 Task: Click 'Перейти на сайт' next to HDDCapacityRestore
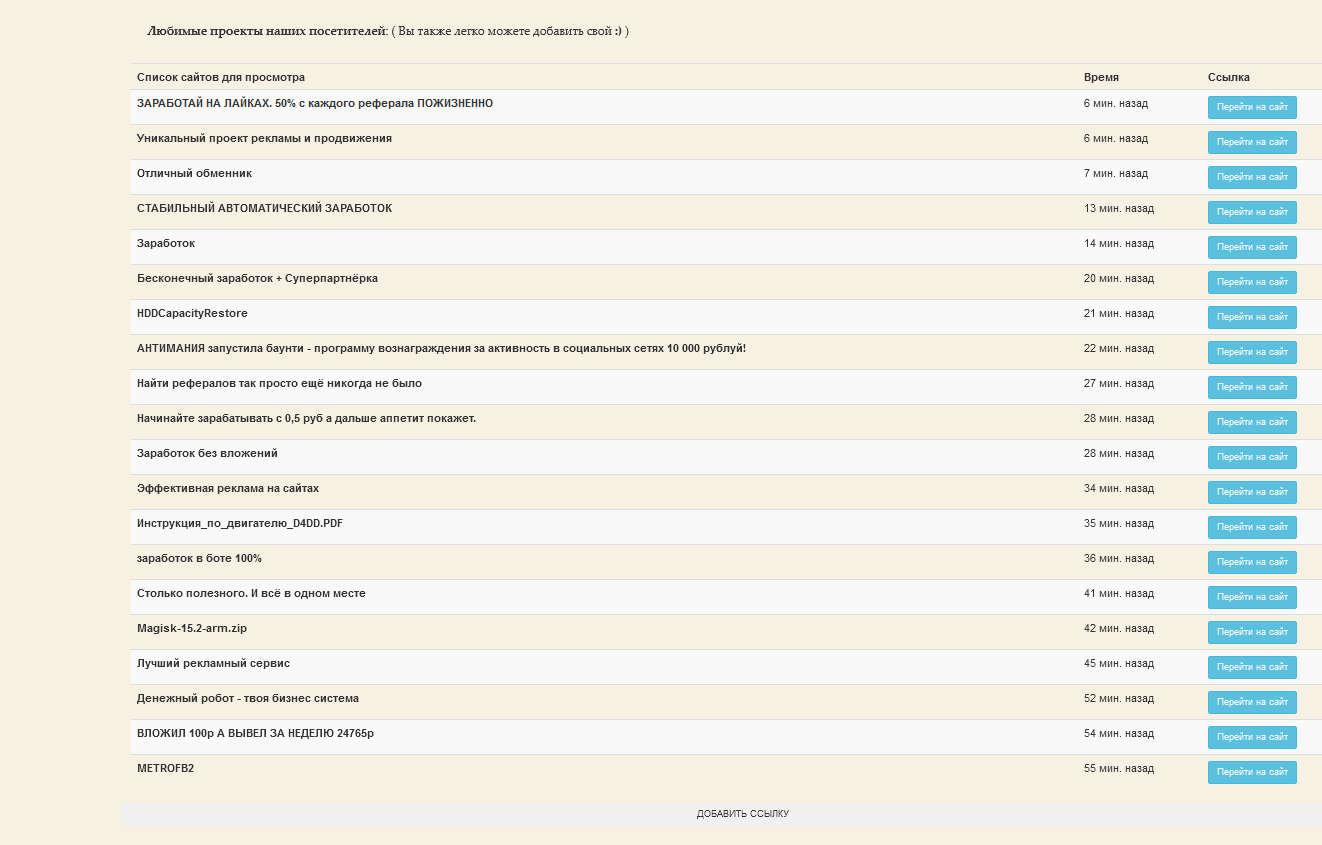point(1252,317)
